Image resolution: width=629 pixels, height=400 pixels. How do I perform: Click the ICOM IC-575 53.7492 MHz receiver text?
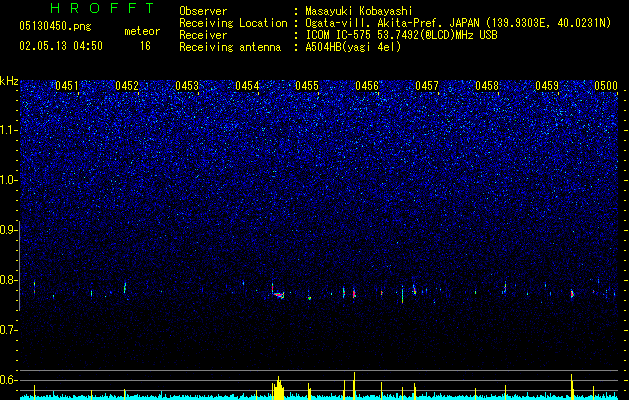(x=401, y=35)
